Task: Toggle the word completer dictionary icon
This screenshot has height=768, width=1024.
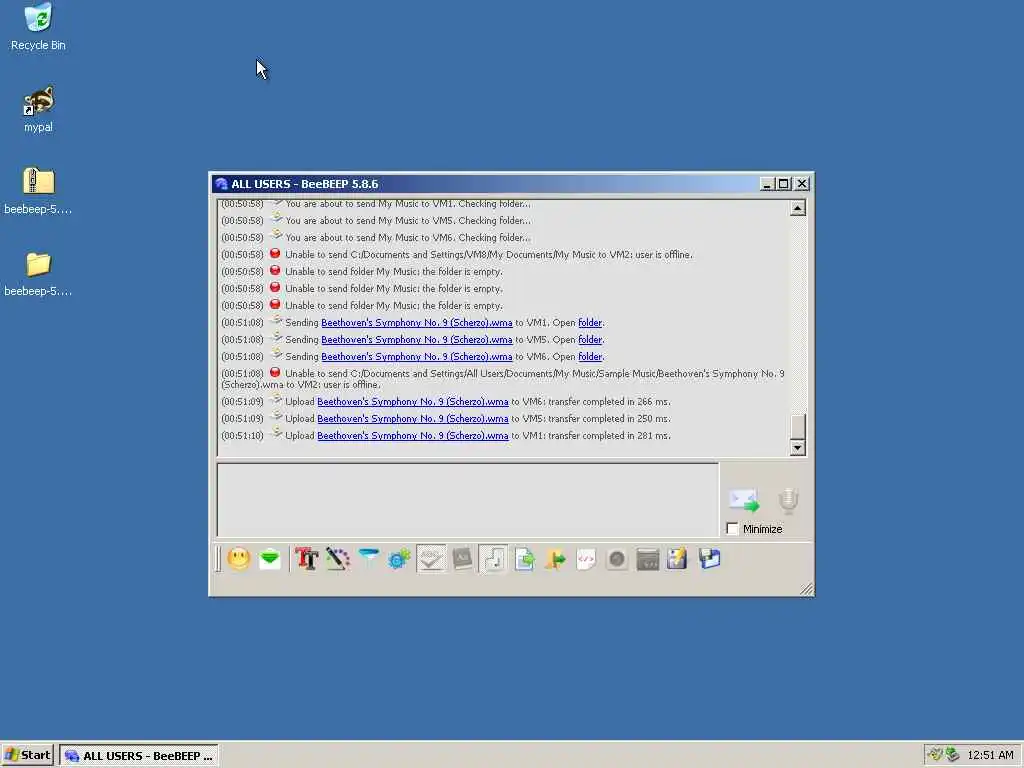Action: (462, 559)
